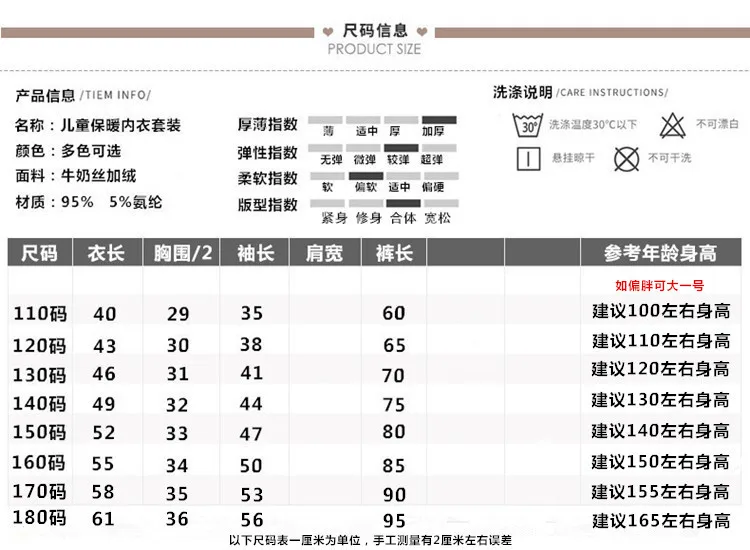Click the 柔软指数 label
This screenshot has height=550, width=750.
pos(268,178)
